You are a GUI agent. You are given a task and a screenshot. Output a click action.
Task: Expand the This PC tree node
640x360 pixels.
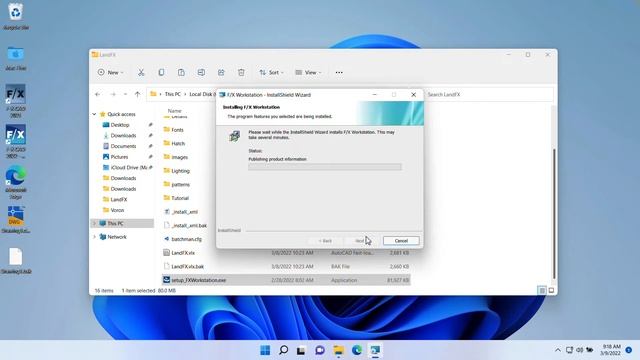tap(94, 223)
